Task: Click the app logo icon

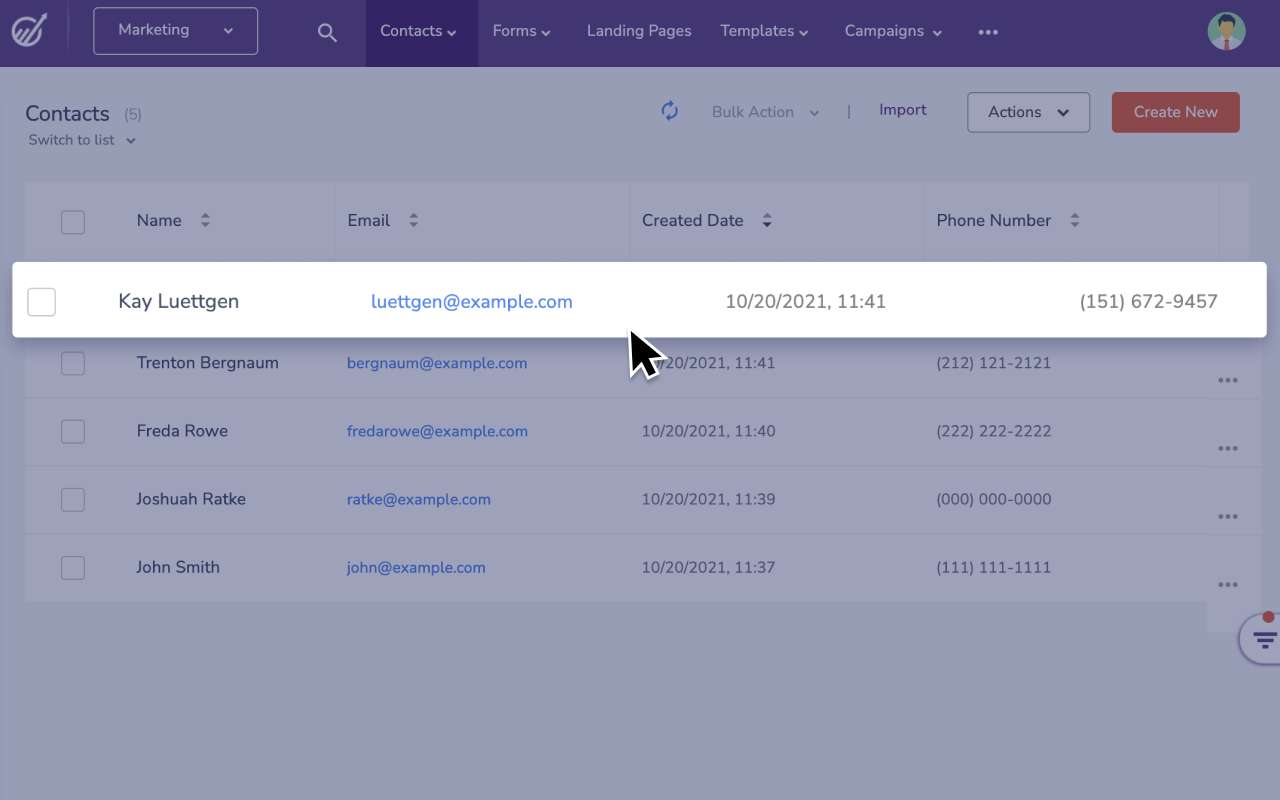Action: point(29,31)
